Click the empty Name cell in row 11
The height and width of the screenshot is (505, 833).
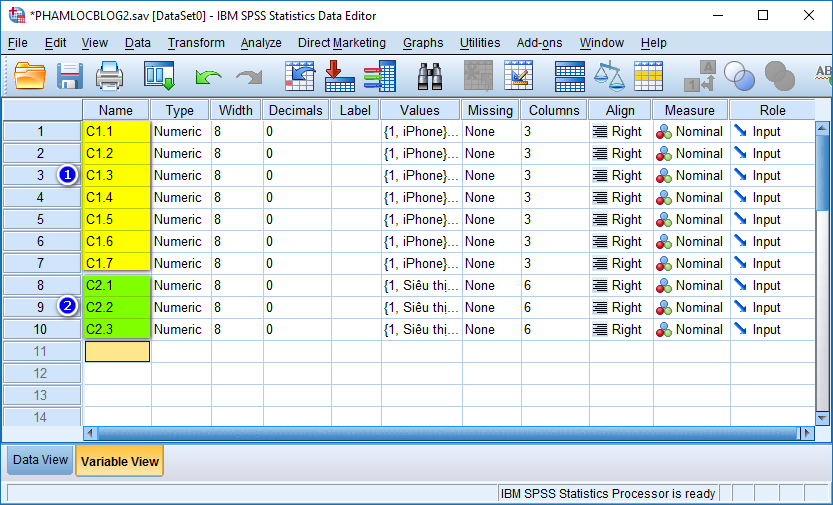click(117, 352)
